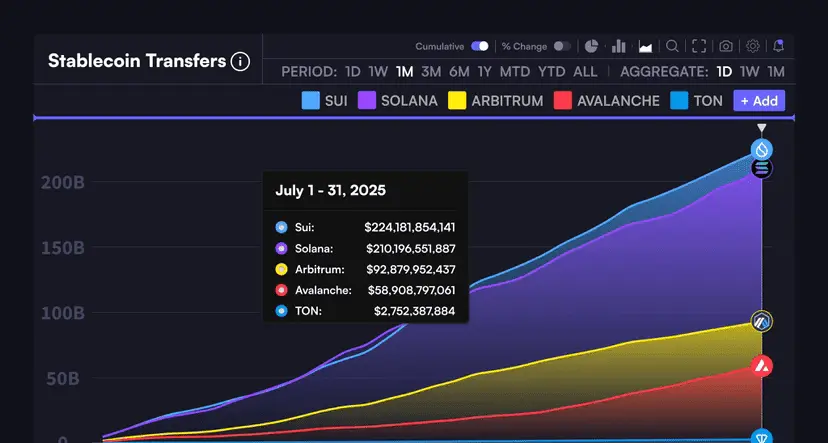Click the 100B axis label
The height and width of the screenshot is (443, 828).
[63, 313]
